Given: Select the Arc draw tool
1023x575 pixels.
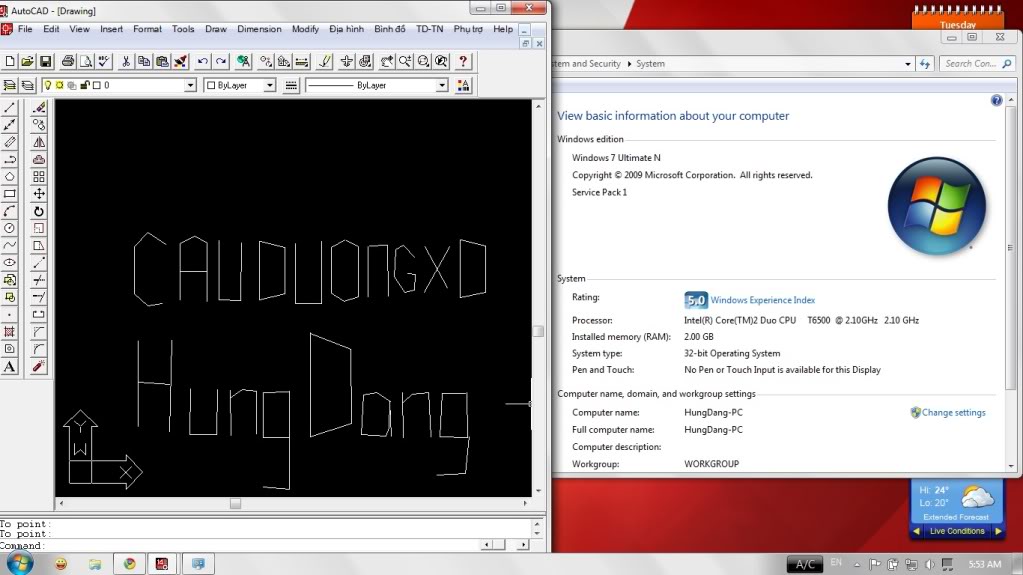Looking at the screenshot, I should (10, 211).
